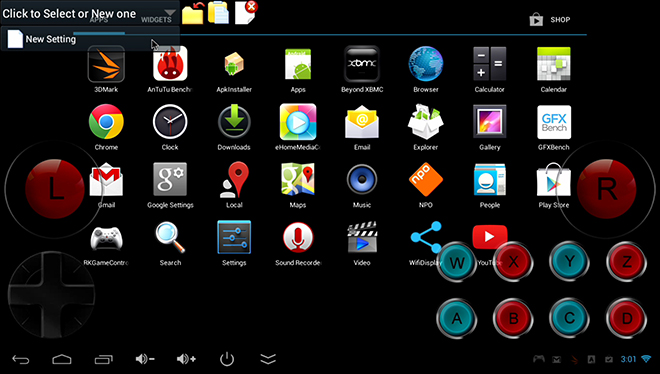Tap the red L joystick
The image size is (660, 374).
(x=55, y=188)
